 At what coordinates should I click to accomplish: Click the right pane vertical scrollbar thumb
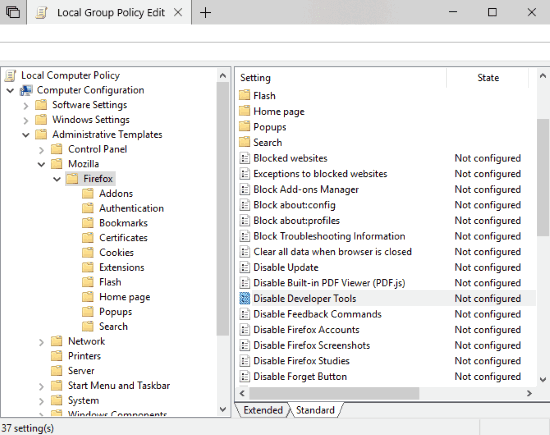(543, 178)
